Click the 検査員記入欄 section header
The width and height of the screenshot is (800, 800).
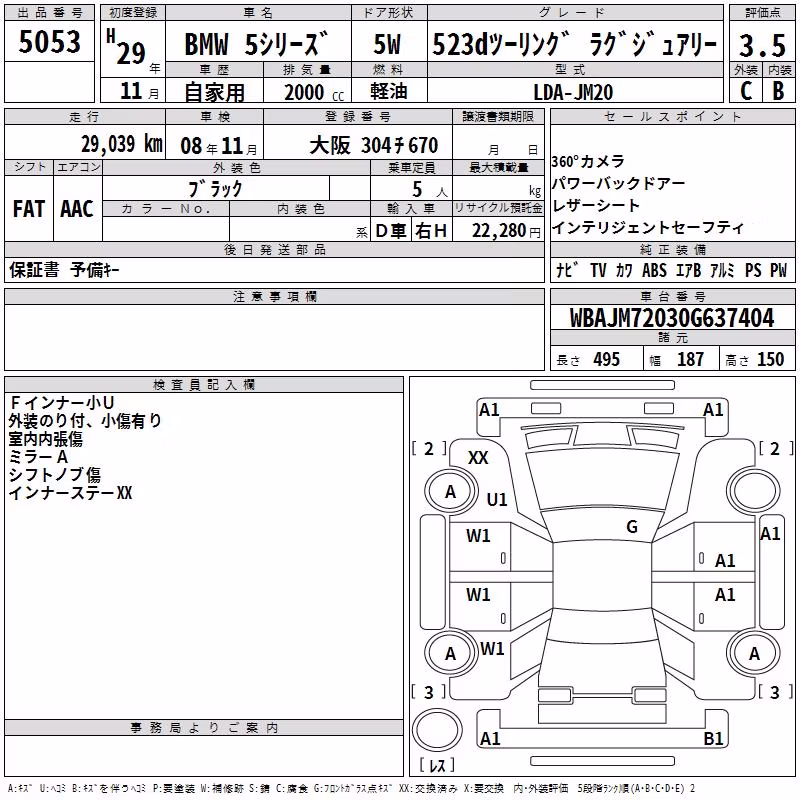(x=204, y=385)
